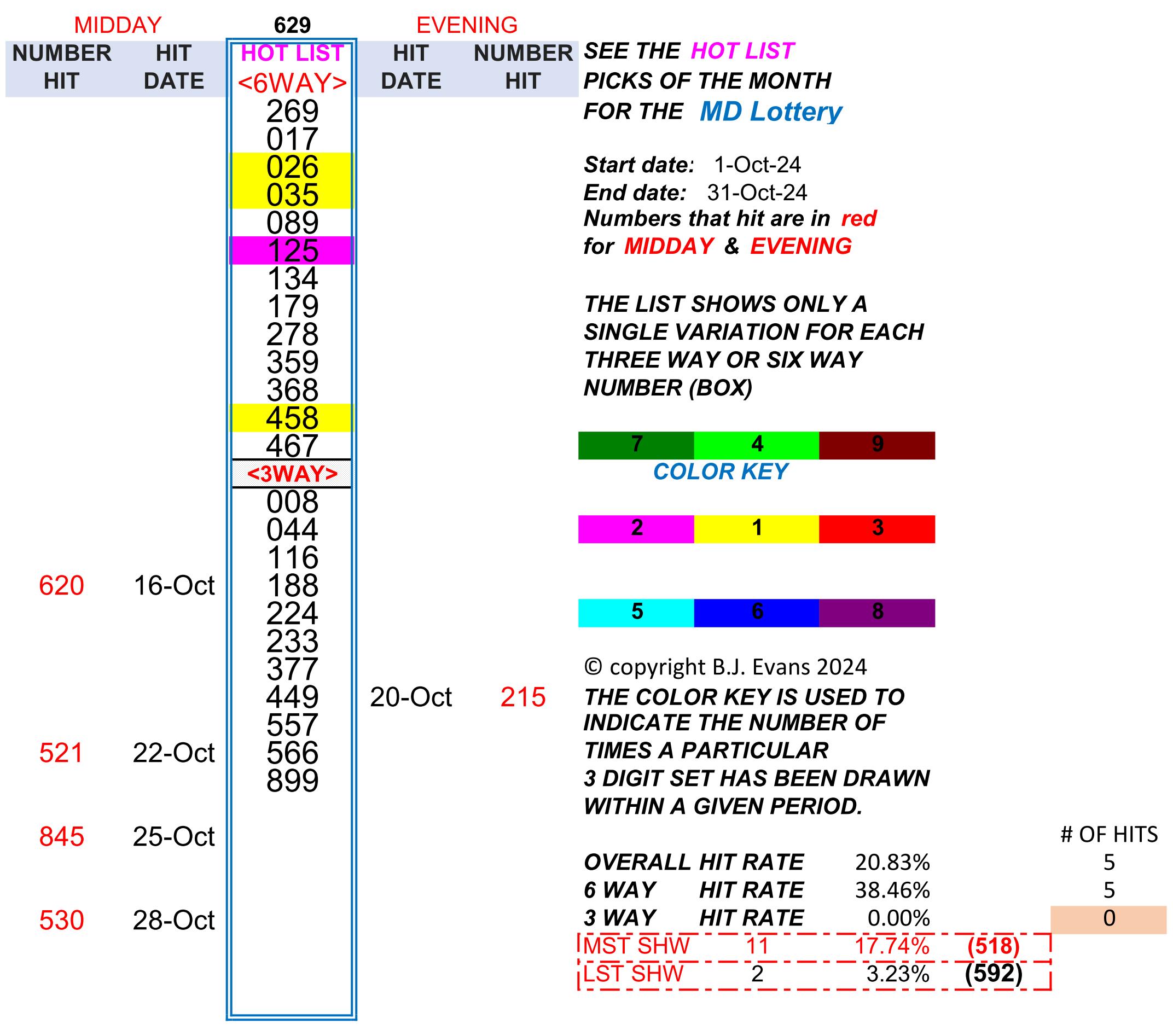Click the MIDDAY heading
The height and width of the screenshot is (1036, 1173).
[118, 25]
